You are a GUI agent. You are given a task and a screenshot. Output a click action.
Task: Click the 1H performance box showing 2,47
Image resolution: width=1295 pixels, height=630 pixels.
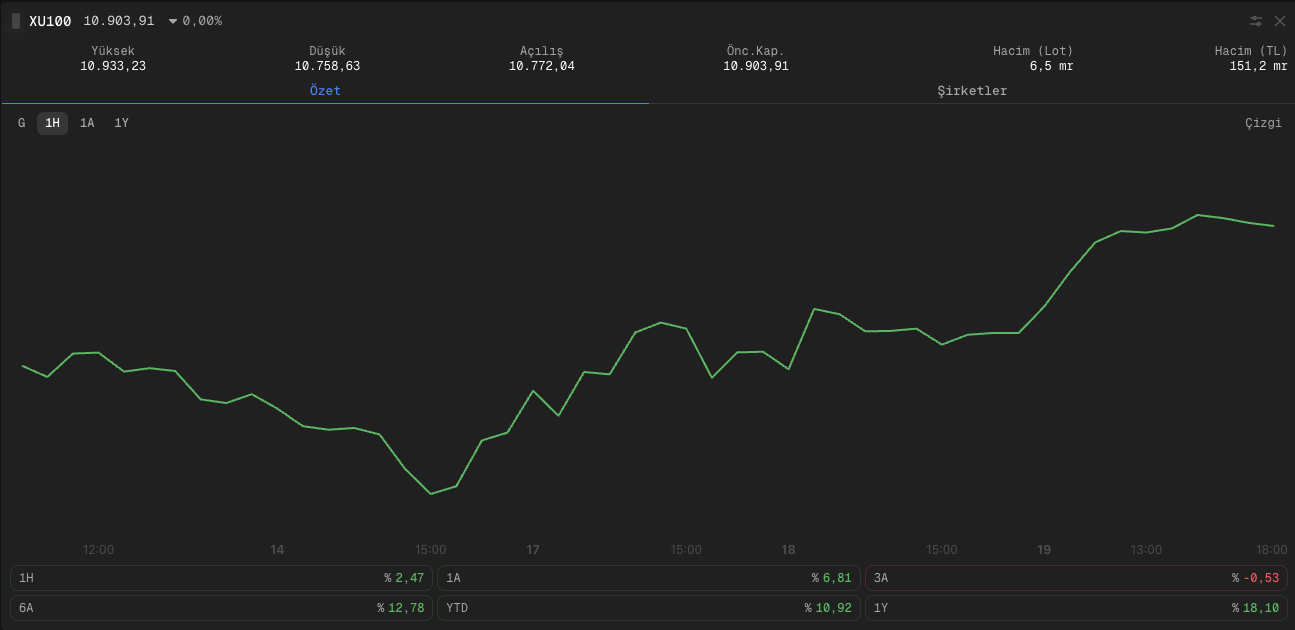(x=221, y=578)
